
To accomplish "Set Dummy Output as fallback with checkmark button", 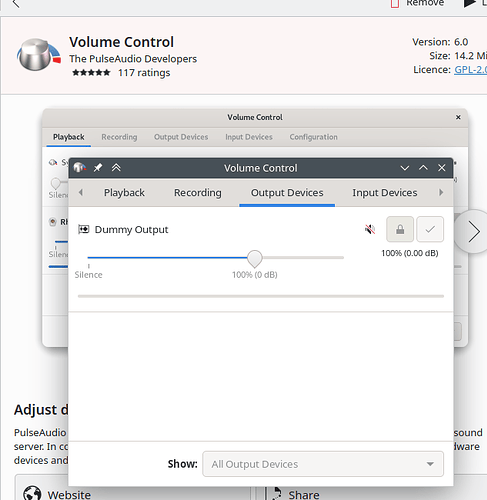I will tap(430, 229).
